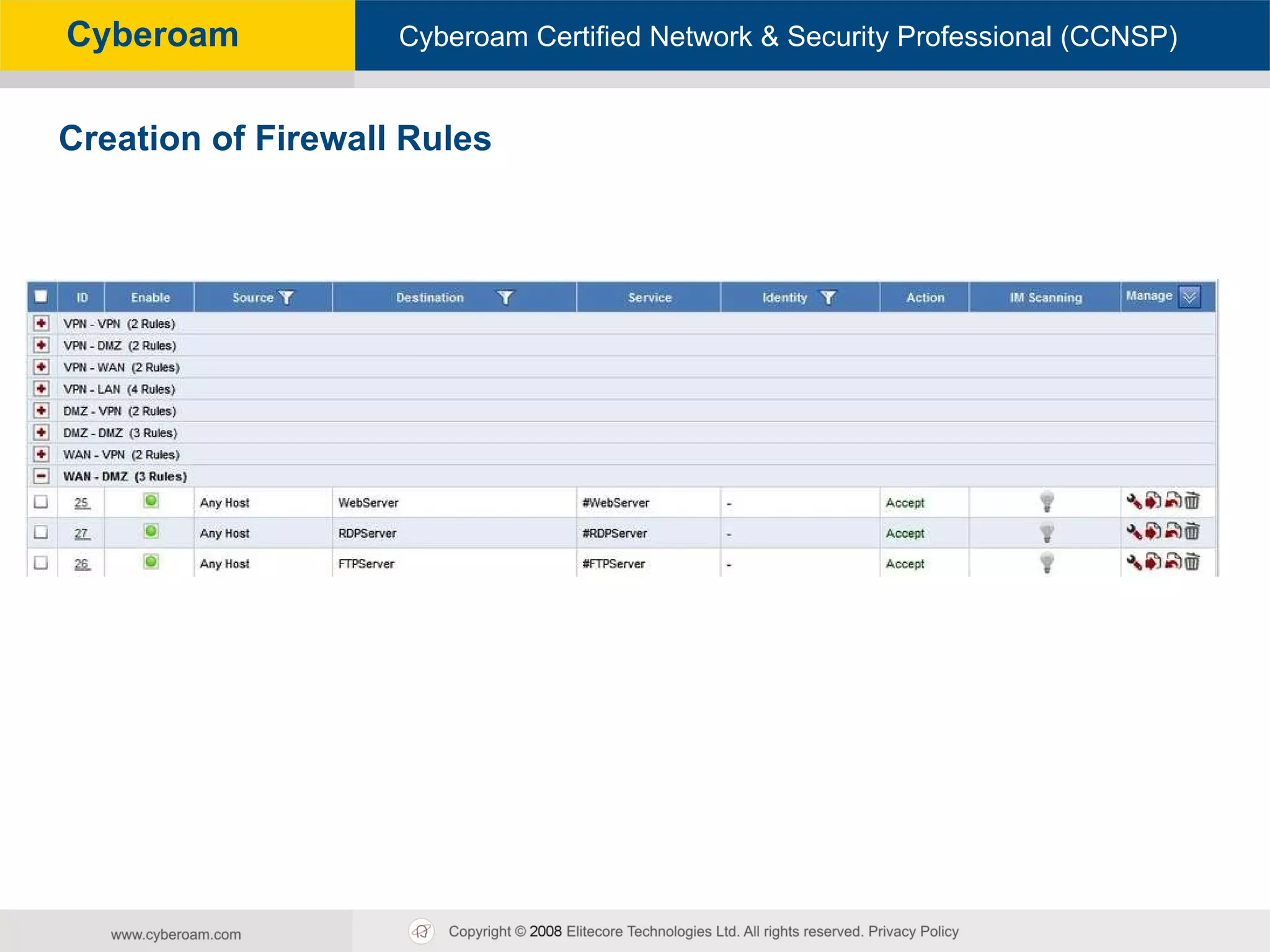Check the checkbox for rule 26
1270x952 pixels.
point(41,562)
